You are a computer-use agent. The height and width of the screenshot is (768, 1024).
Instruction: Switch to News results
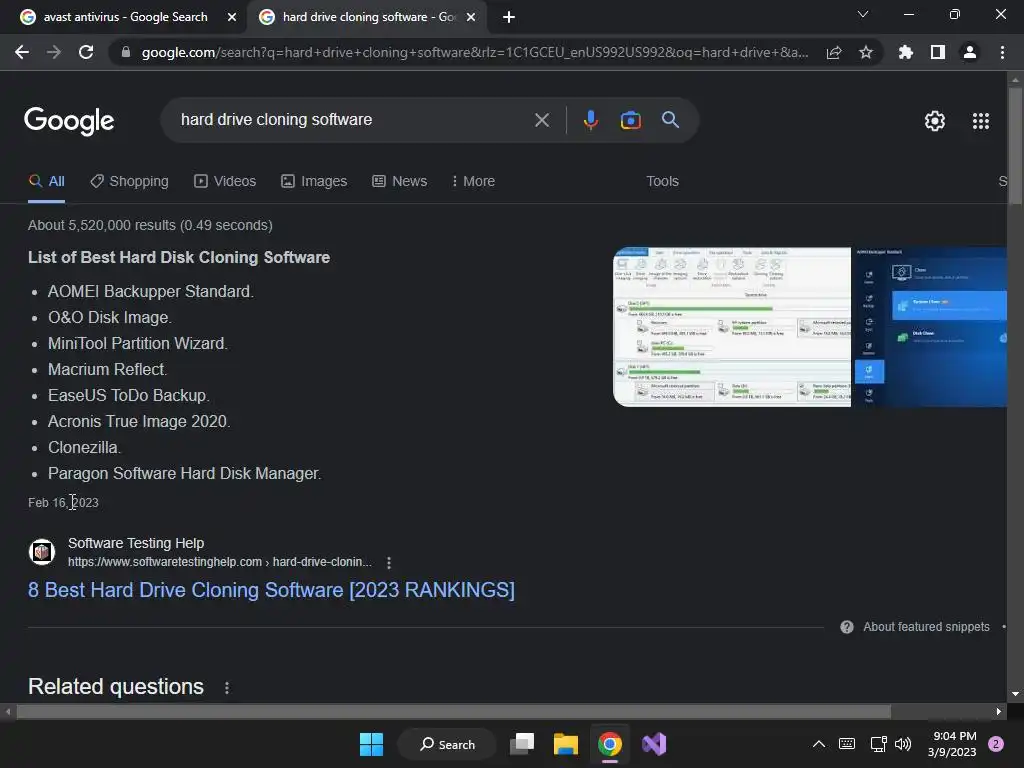400,182
